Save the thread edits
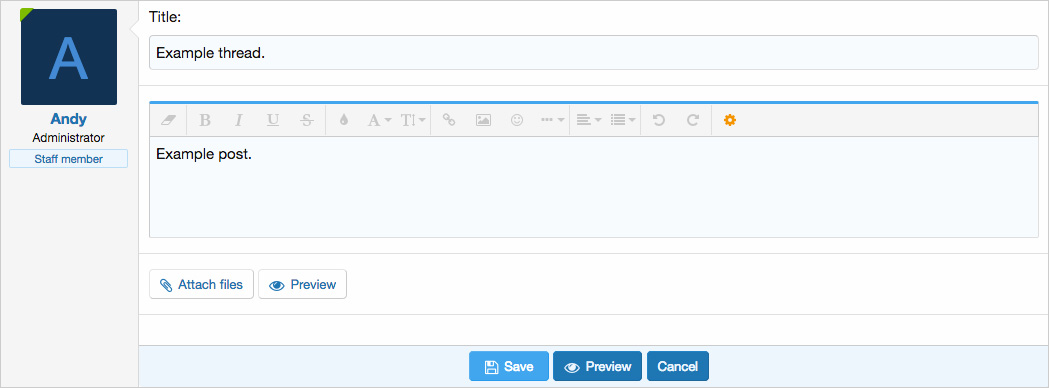1049x388 pixels. click(509, 366)
